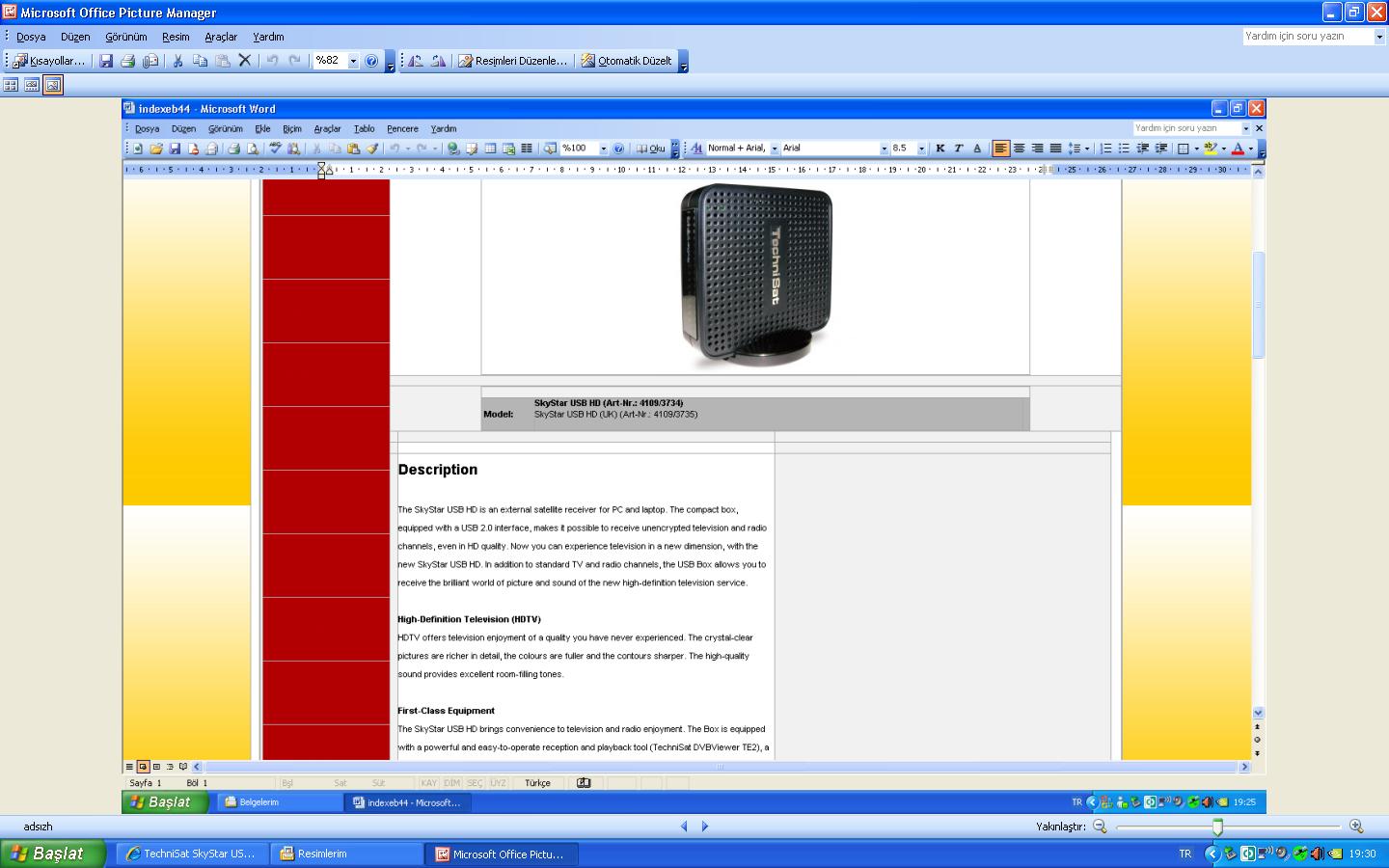Open the Resim menu

point(176,37)
